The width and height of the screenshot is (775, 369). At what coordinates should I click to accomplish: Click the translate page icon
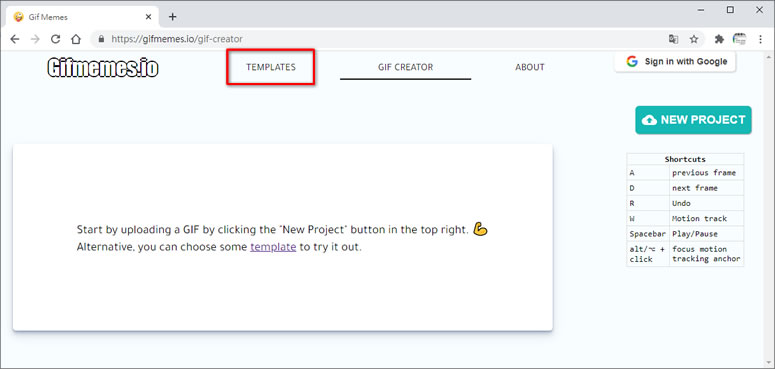(673, 39)
